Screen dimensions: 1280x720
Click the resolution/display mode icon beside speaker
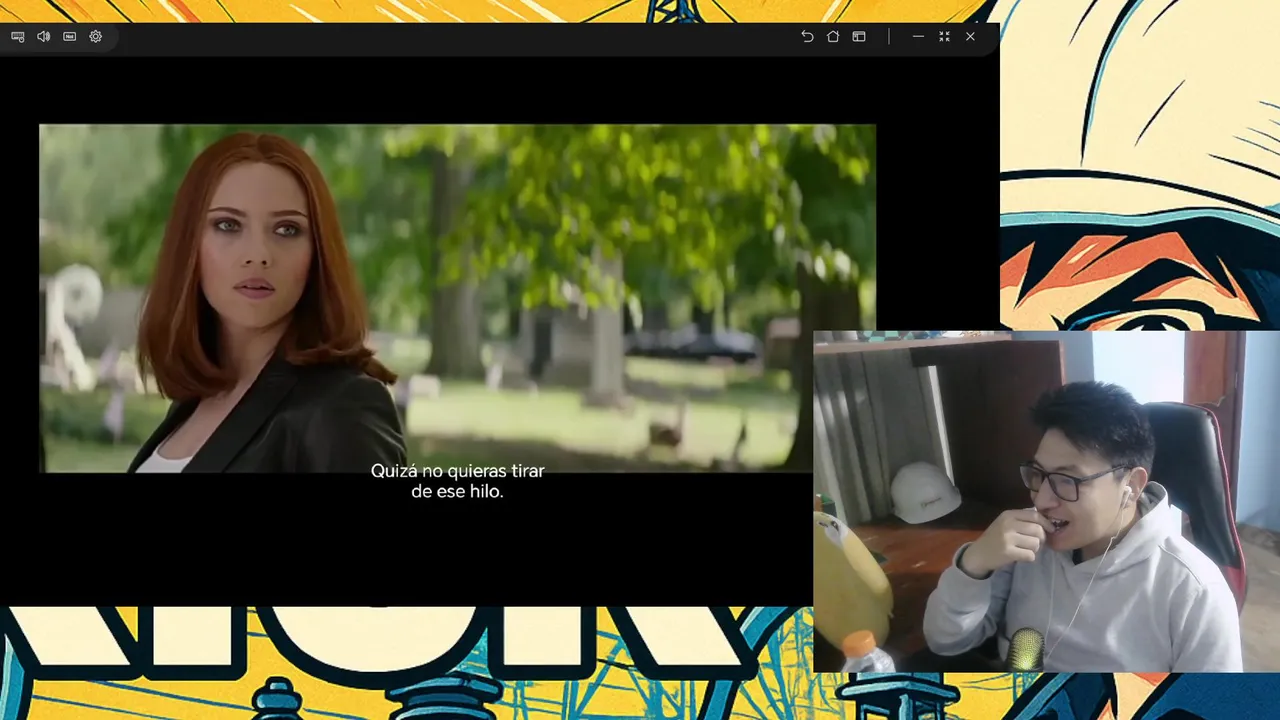click(x=70, y=36)
